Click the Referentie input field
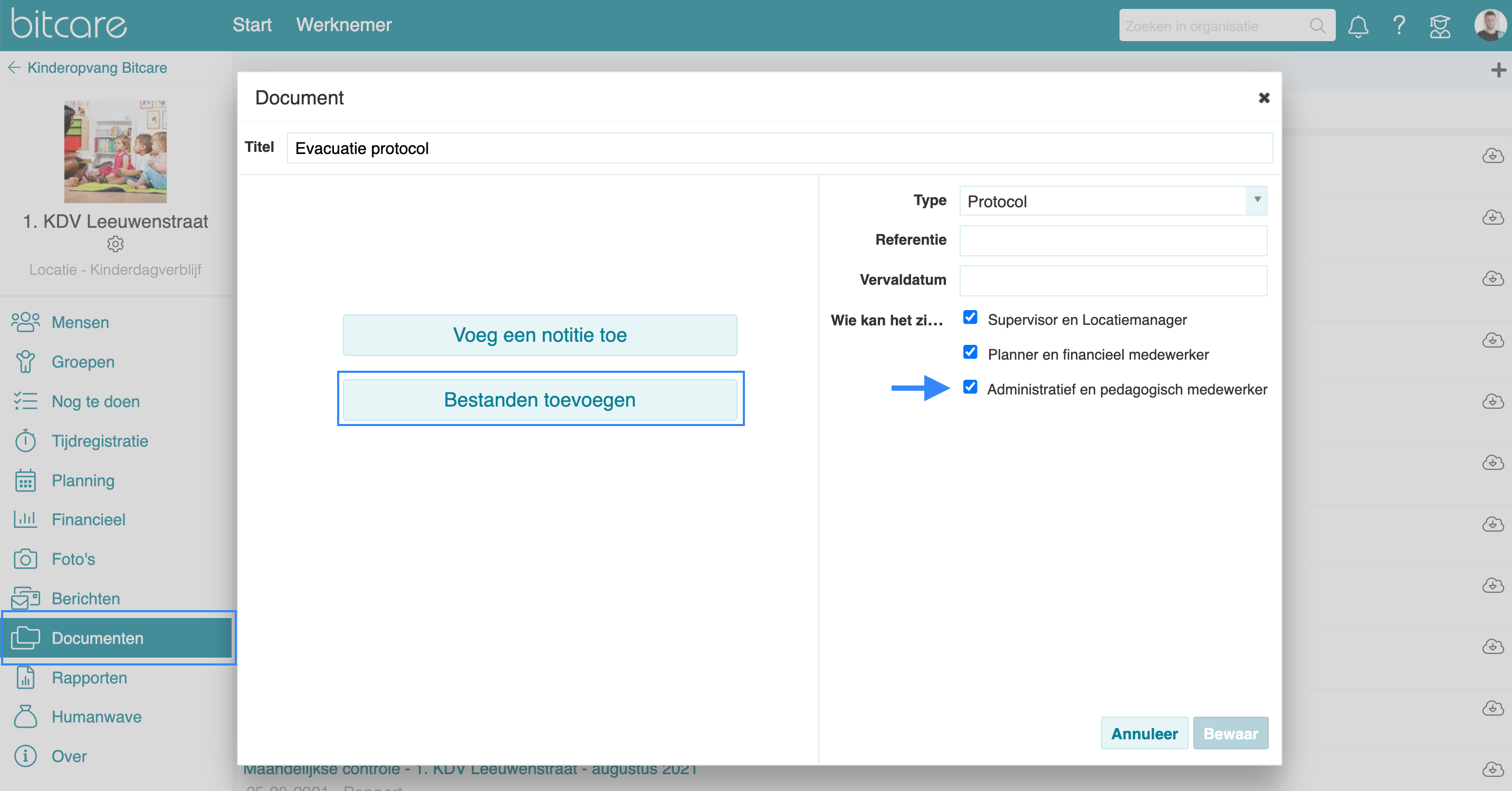 pyautogui.click(x=1113, y=240)
